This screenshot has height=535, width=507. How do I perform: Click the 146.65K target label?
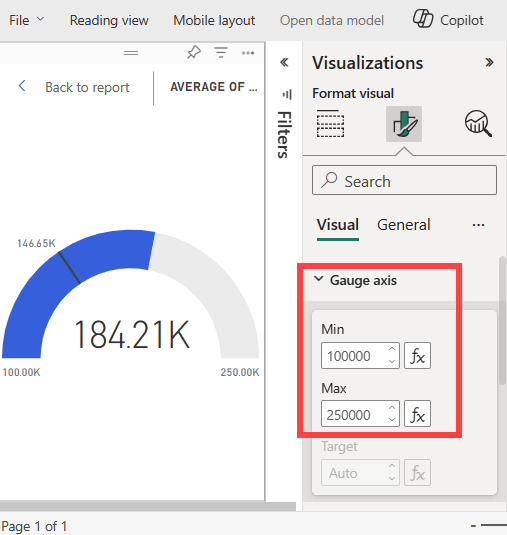pos(36,243)
